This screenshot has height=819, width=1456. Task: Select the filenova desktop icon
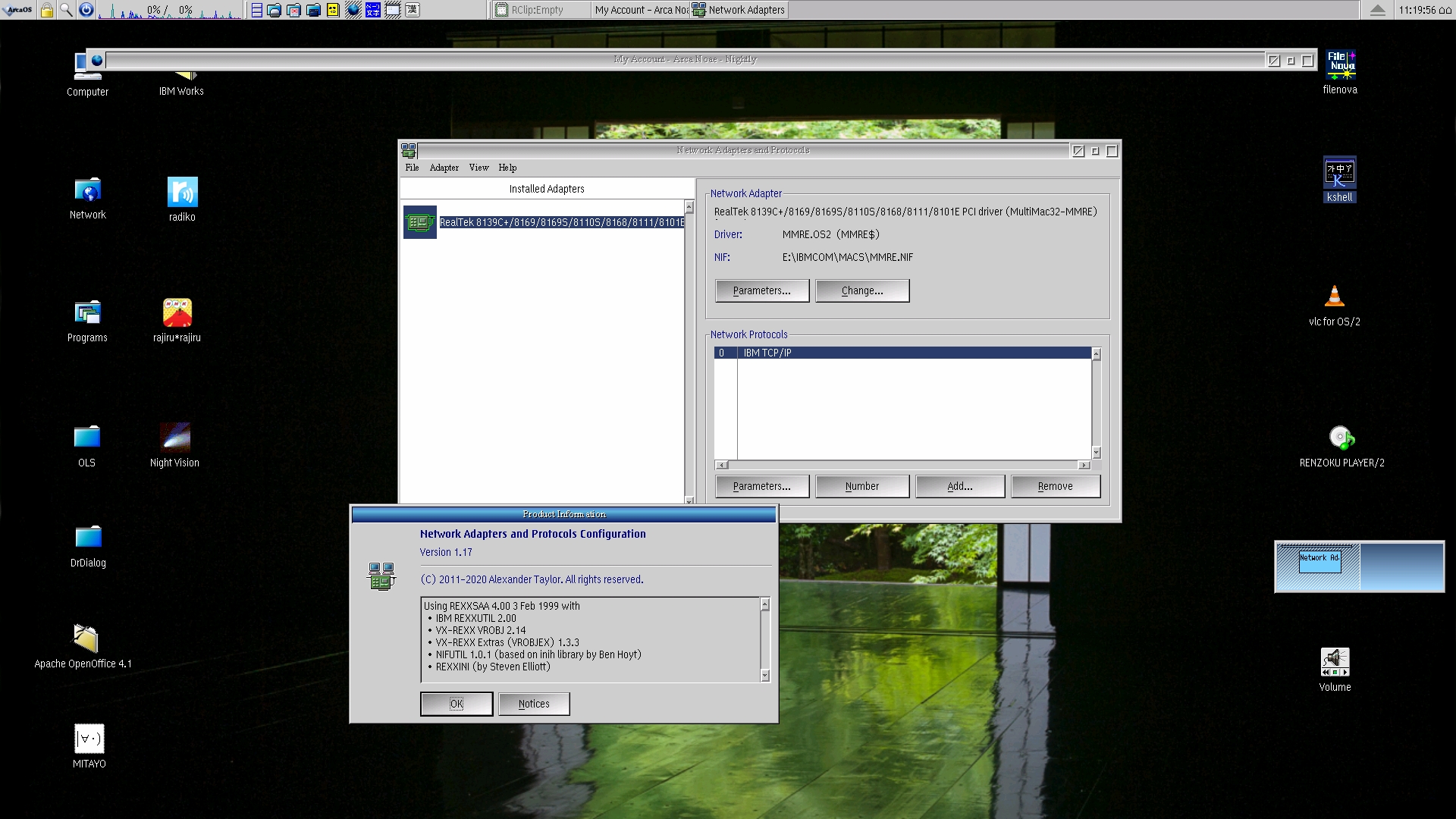click(x=1340, y=73)
